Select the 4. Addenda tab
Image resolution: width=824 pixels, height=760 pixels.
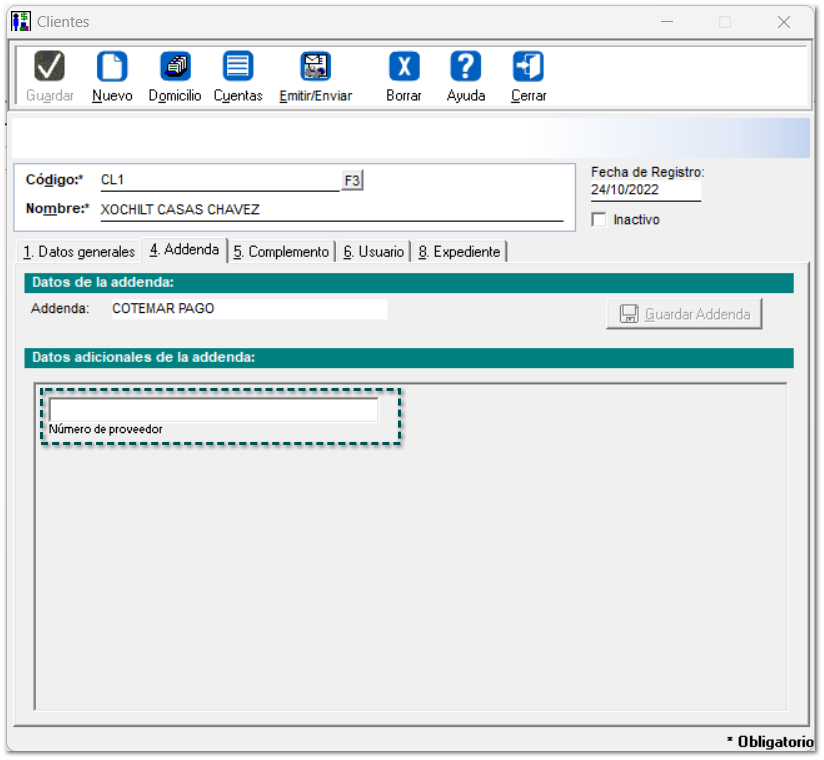point(184,250)
